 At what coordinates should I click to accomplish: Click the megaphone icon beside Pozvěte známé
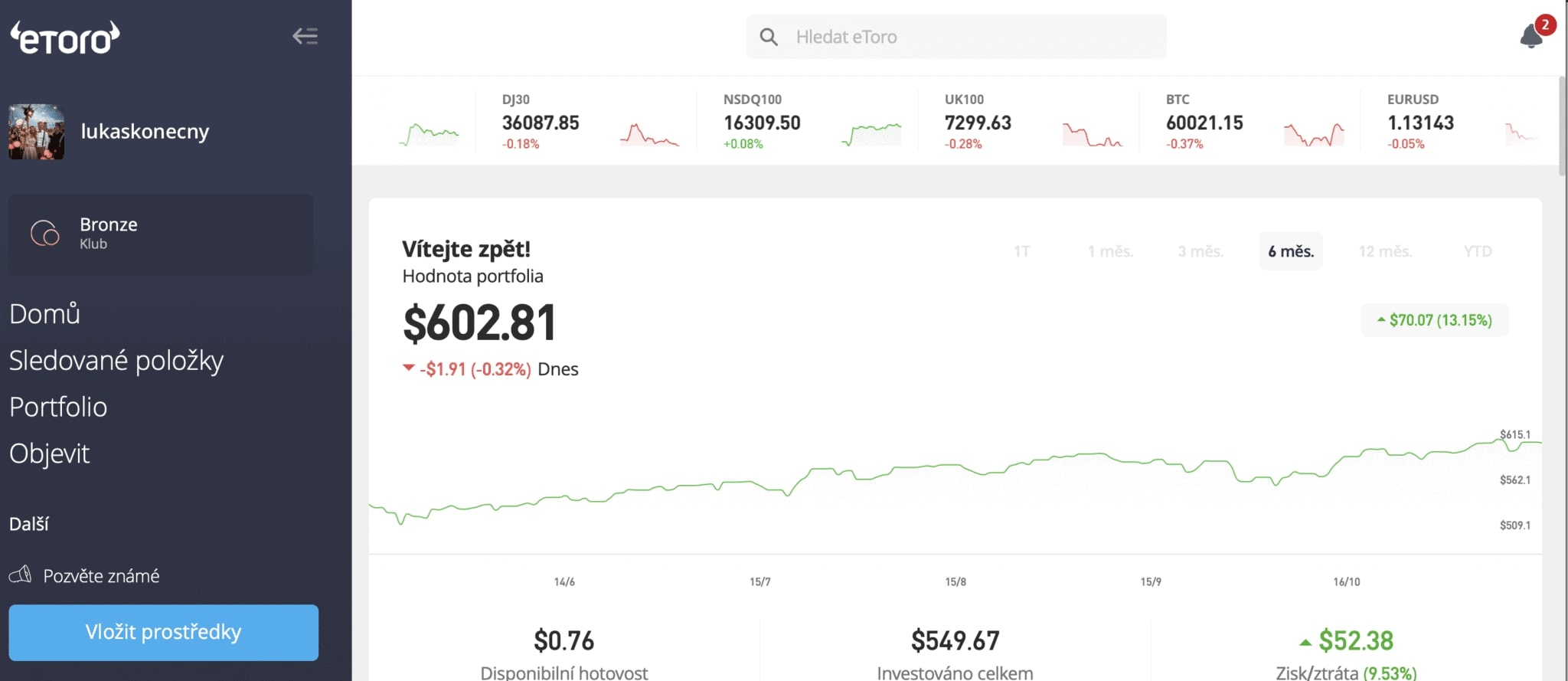click(21, 575)
